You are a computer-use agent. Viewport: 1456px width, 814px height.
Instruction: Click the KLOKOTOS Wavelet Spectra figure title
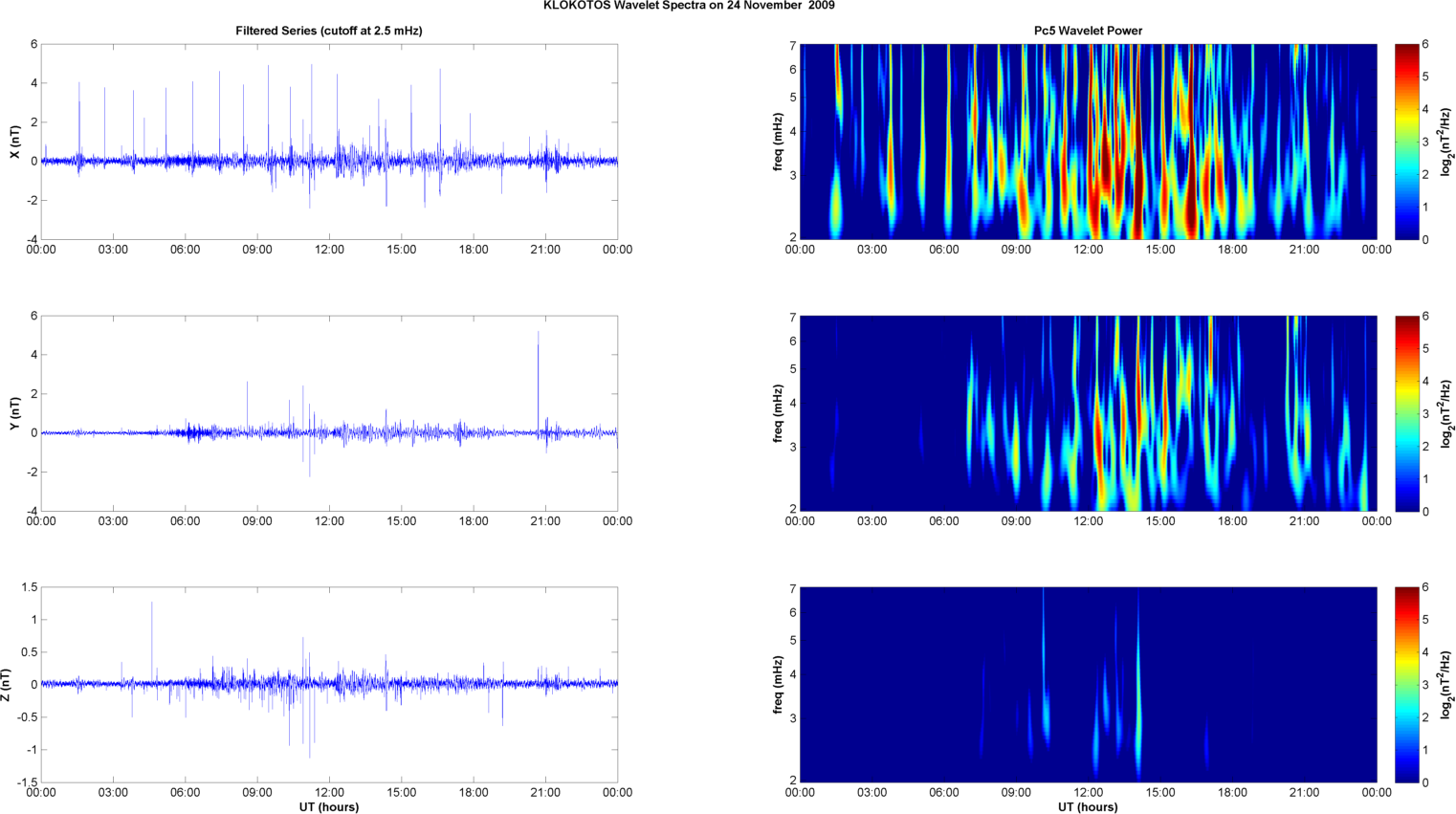(x=689, y=6)
